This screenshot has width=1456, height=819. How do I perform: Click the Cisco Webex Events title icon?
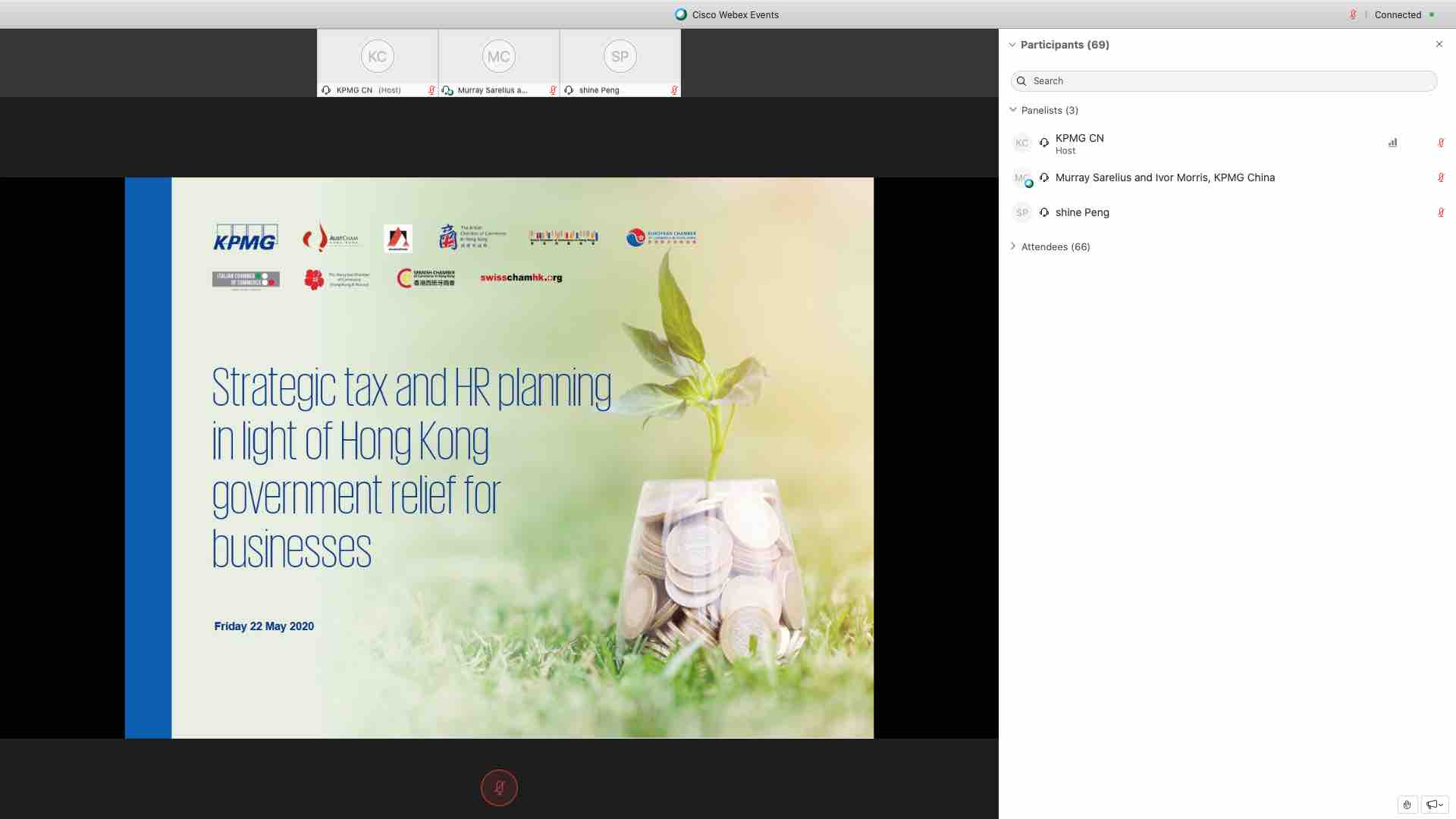tap(681, 14)
